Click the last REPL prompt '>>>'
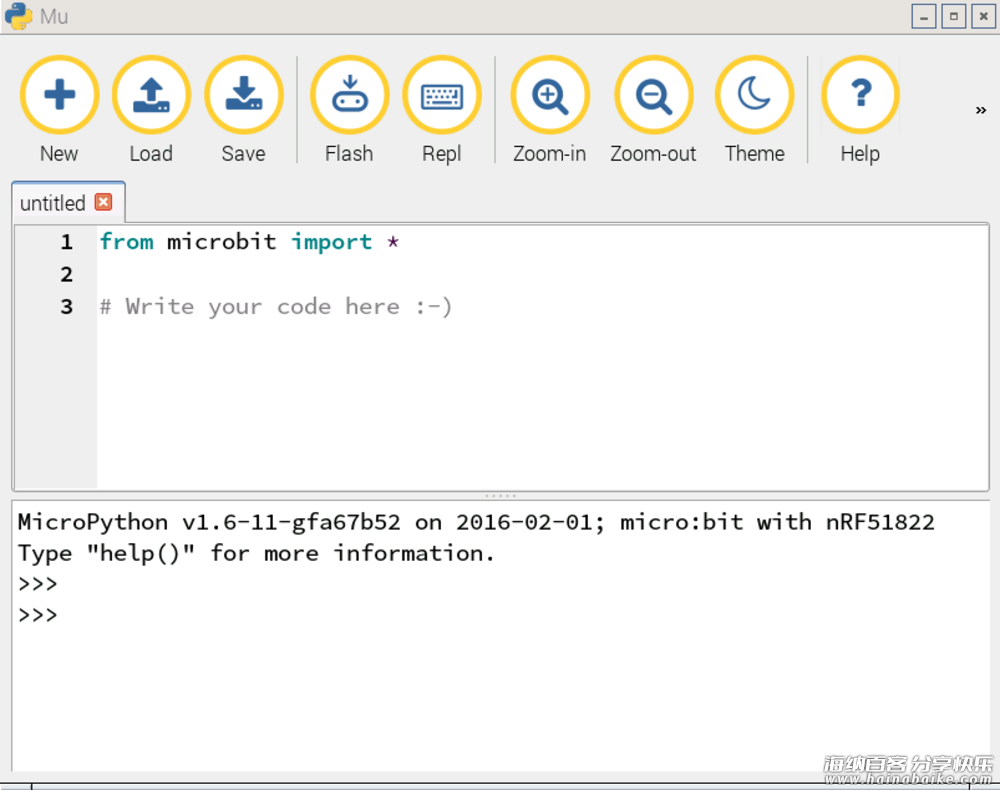This screenshot has width=1000, height=790. coord(38,615)
